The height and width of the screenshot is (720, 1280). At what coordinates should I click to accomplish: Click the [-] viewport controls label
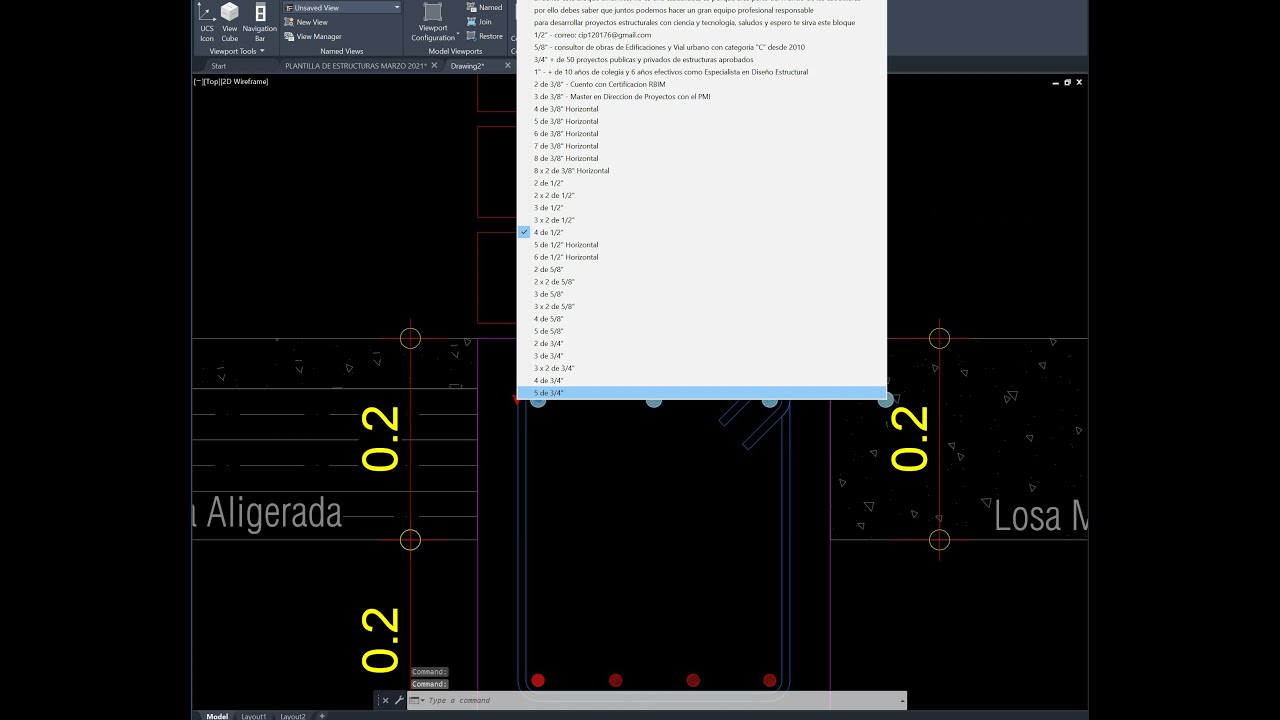[198, 82]
